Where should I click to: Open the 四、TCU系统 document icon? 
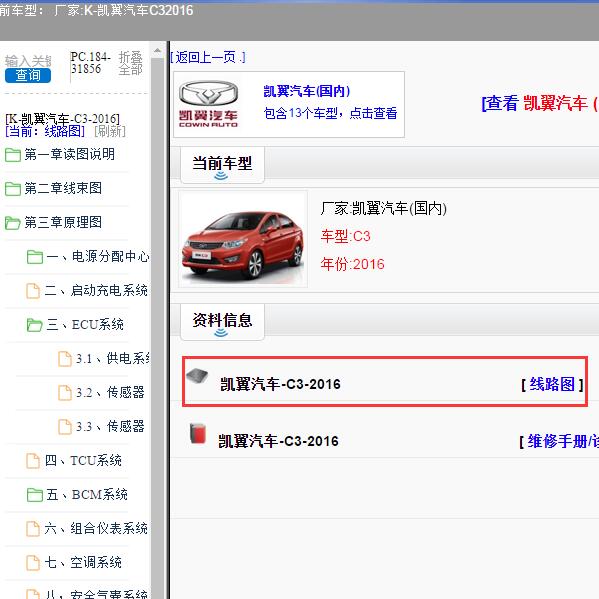pos(33,461)
